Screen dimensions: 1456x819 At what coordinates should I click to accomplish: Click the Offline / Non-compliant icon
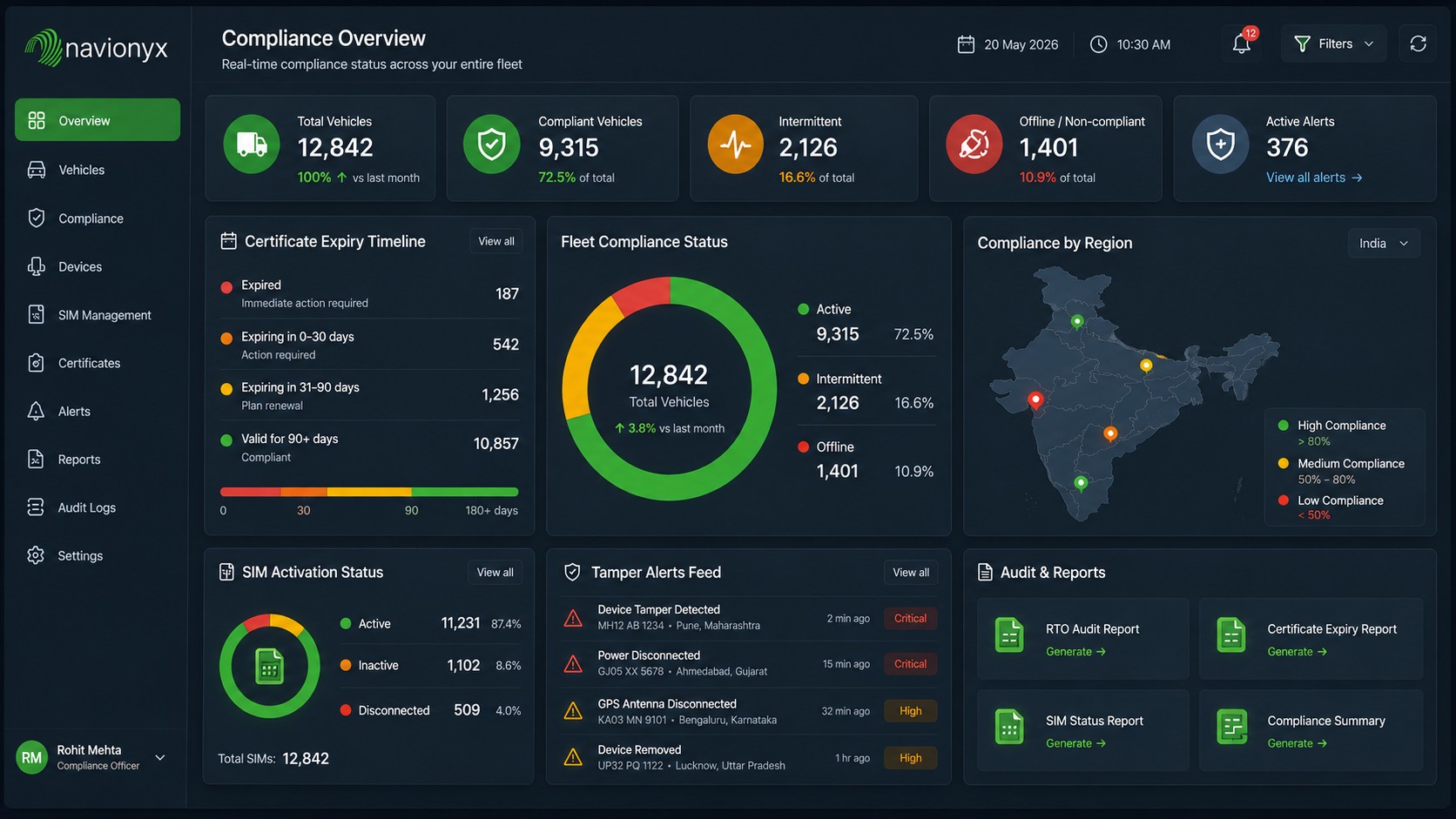tap(974, 144)
